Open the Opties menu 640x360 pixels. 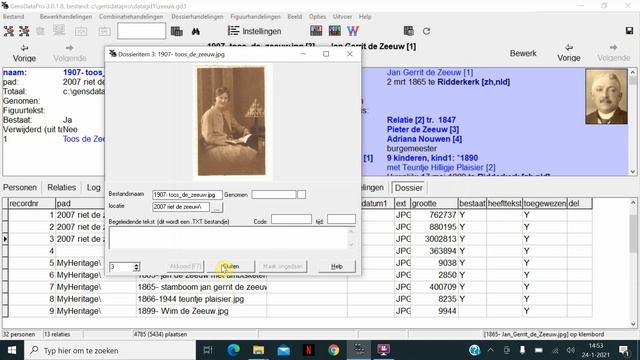pos(317,17)
